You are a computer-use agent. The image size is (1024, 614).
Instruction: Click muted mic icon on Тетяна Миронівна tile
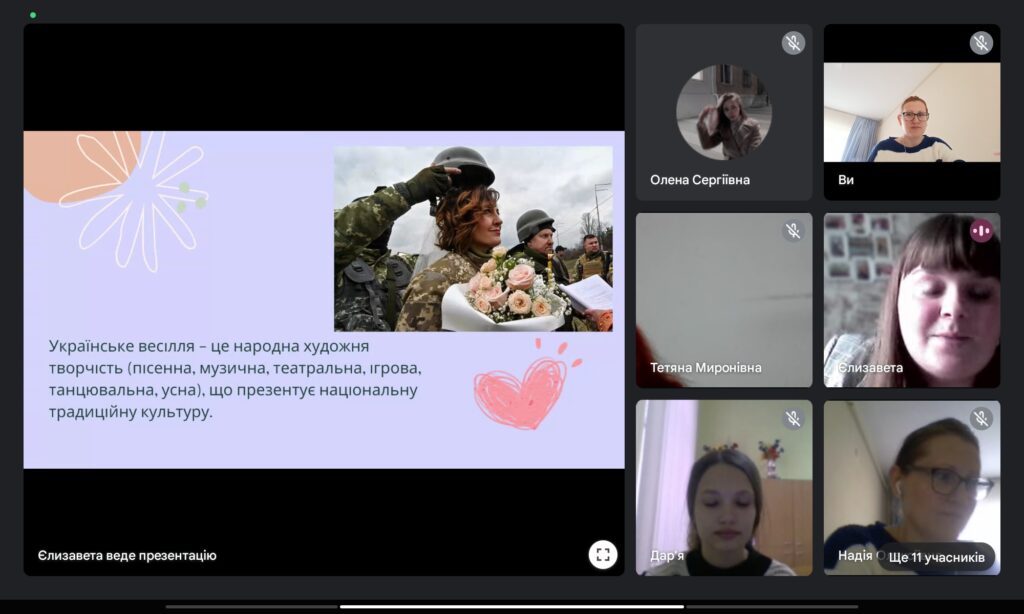coord(793,231)
